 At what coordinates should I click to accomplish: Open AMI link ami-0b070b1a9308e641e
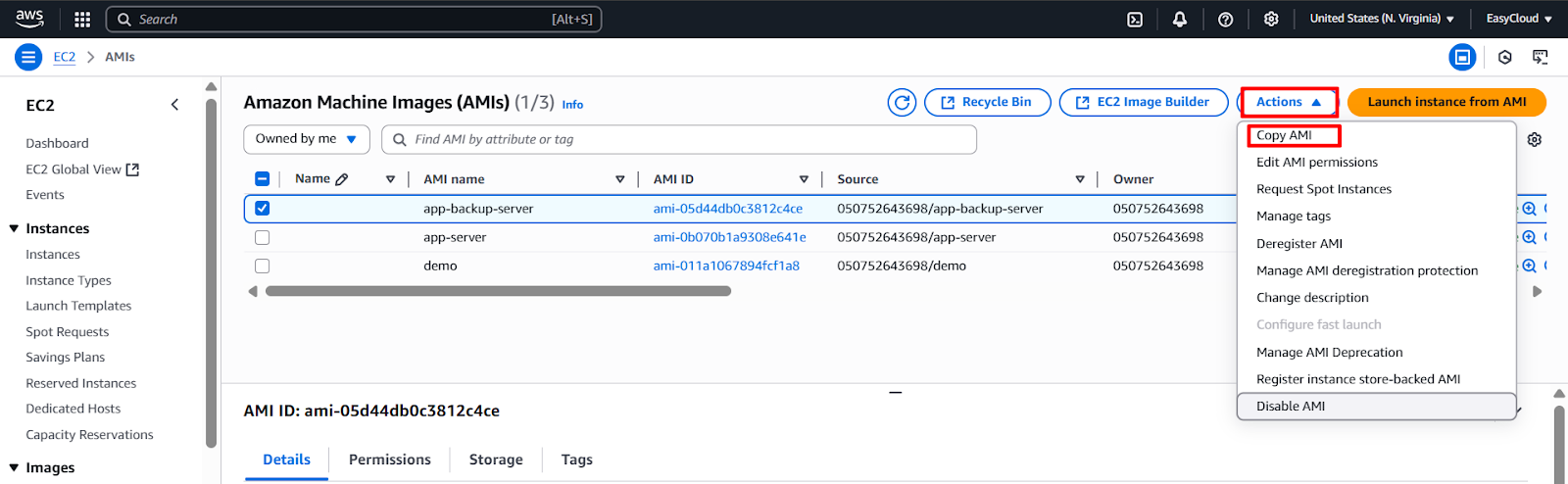[730, 237]
